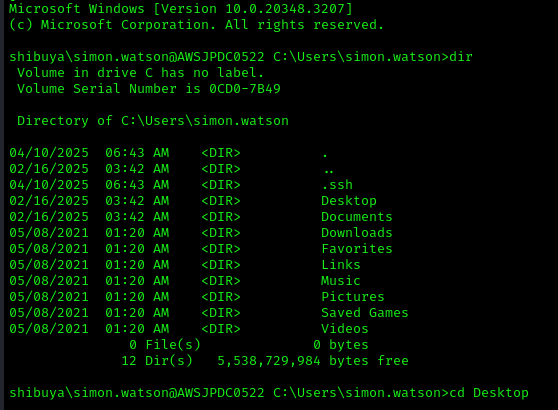Click '5,538,729,984 bytes free' value

pos(313,361)
